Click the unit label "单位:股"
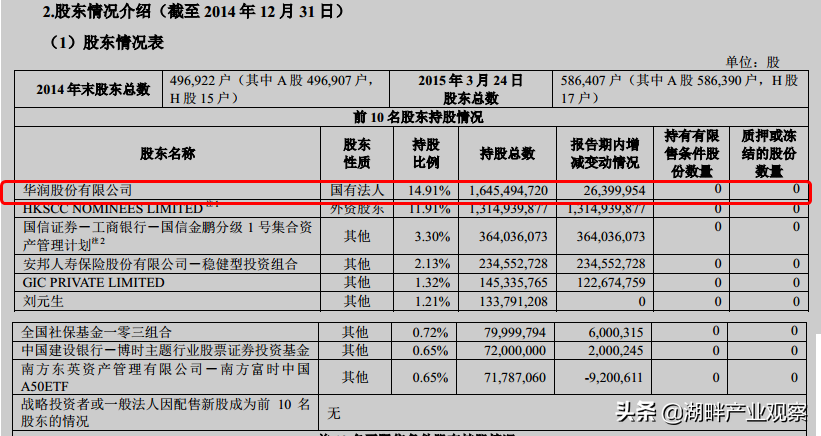The image size is (821, 436). point(752,62)
